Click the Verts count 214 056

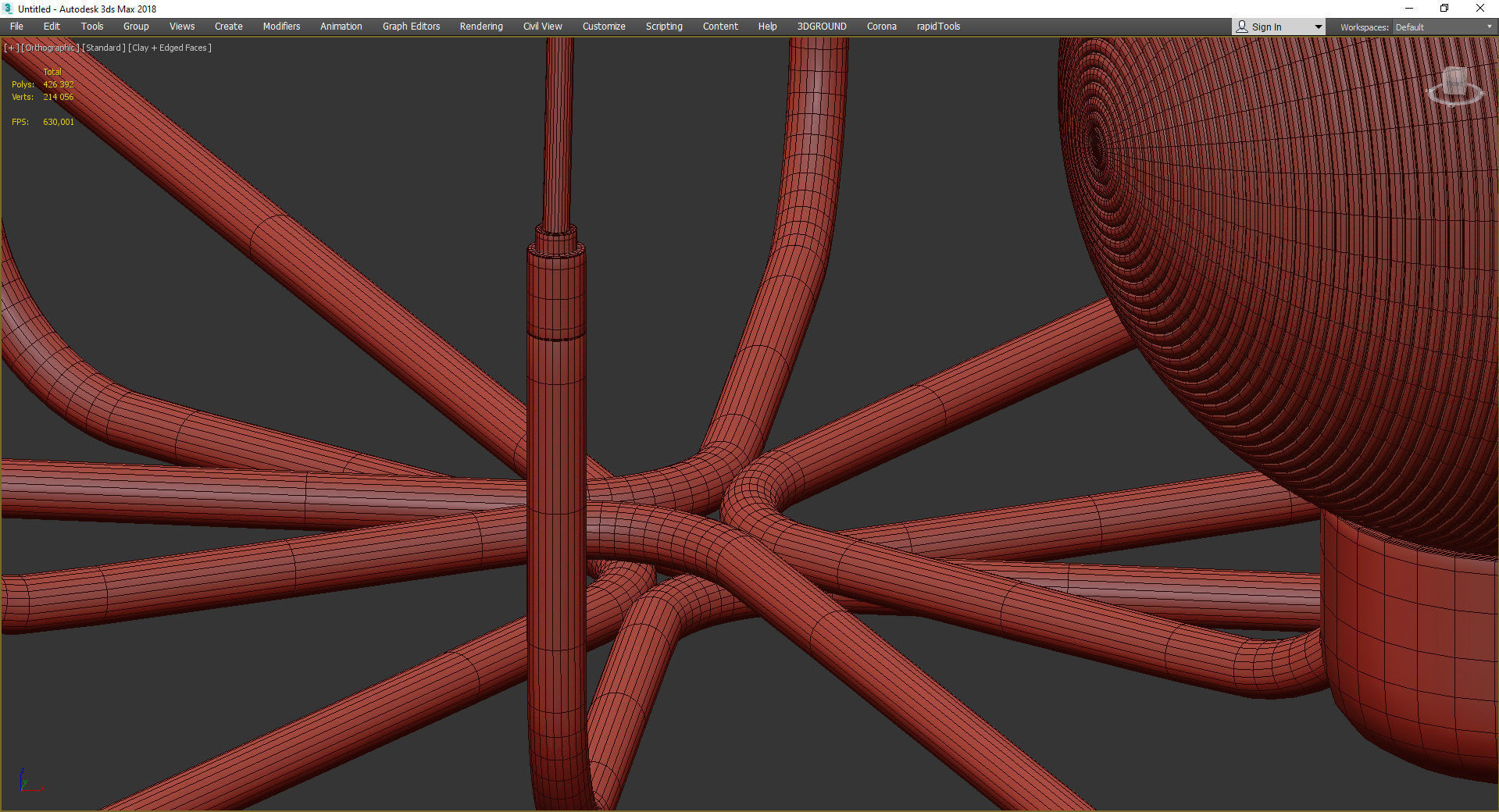point(59,97)
